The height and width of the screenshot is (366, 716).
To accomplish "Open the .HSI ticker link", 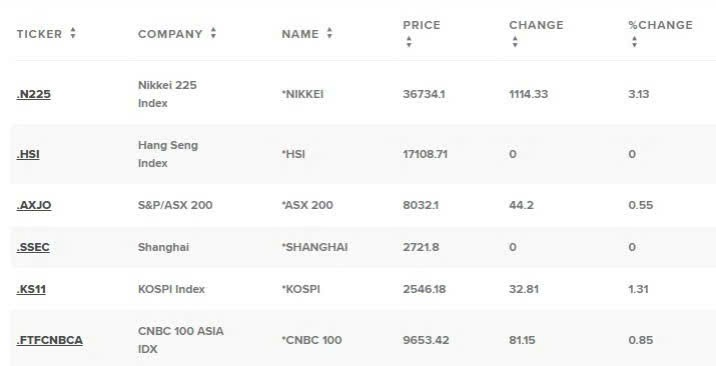I will [x=28, y=154].
